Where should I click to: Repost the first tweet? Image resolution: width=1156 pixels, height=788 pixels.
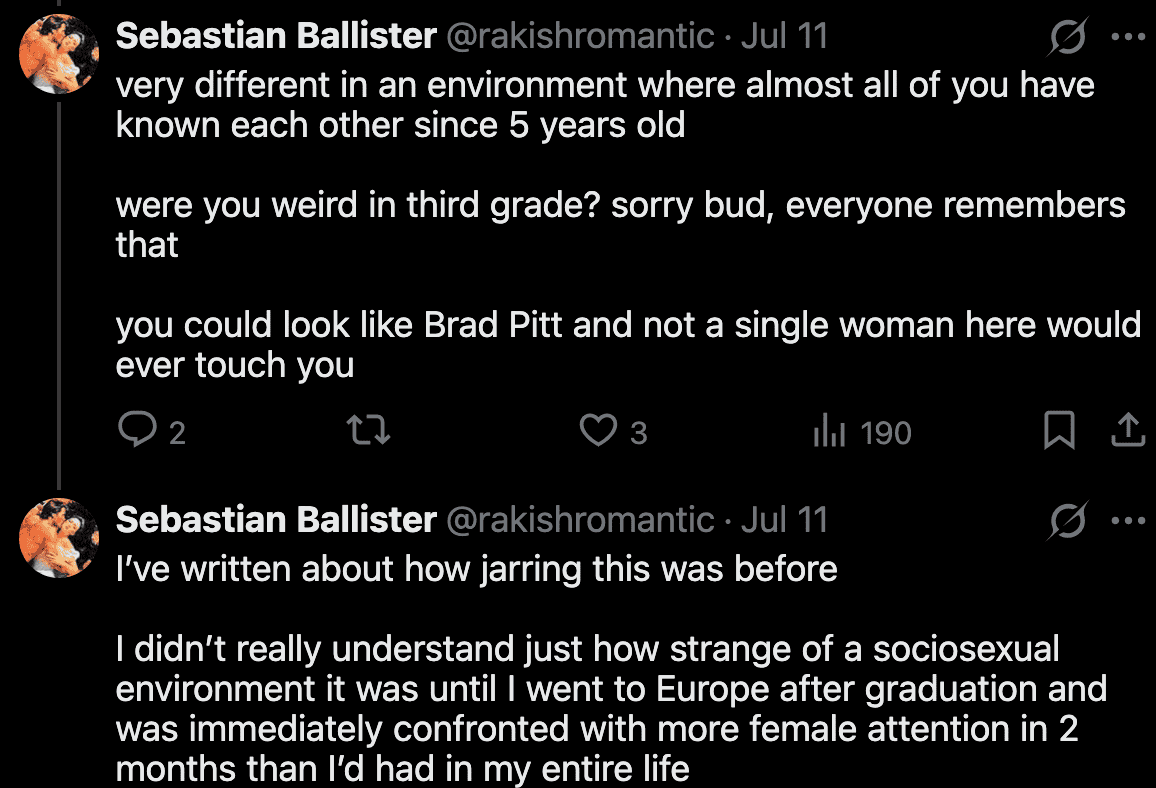point(367,431)
